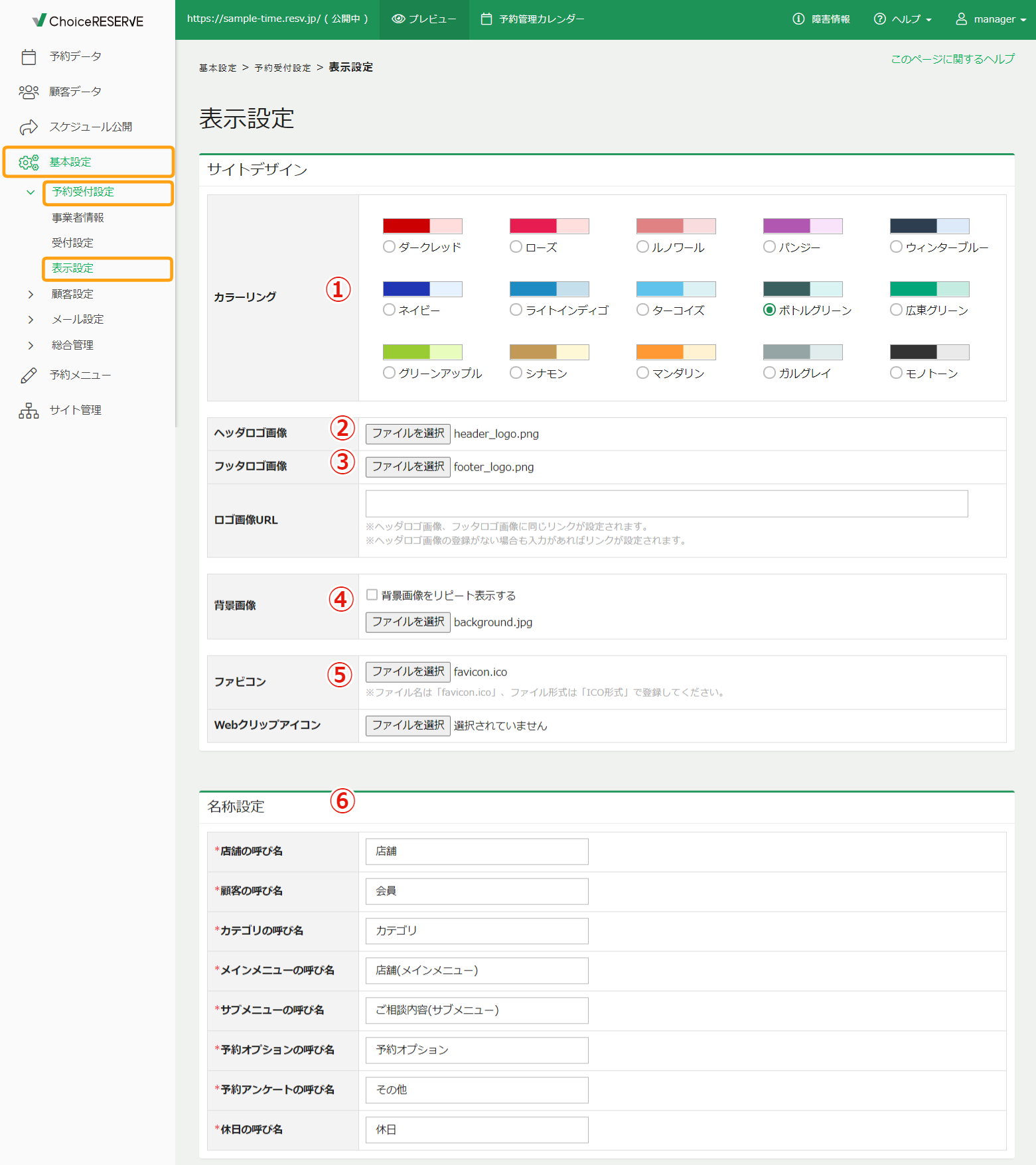Open 顧客データ in the sidebar
Viewport: 1036px width, 1165px height.
coord(76,92)
